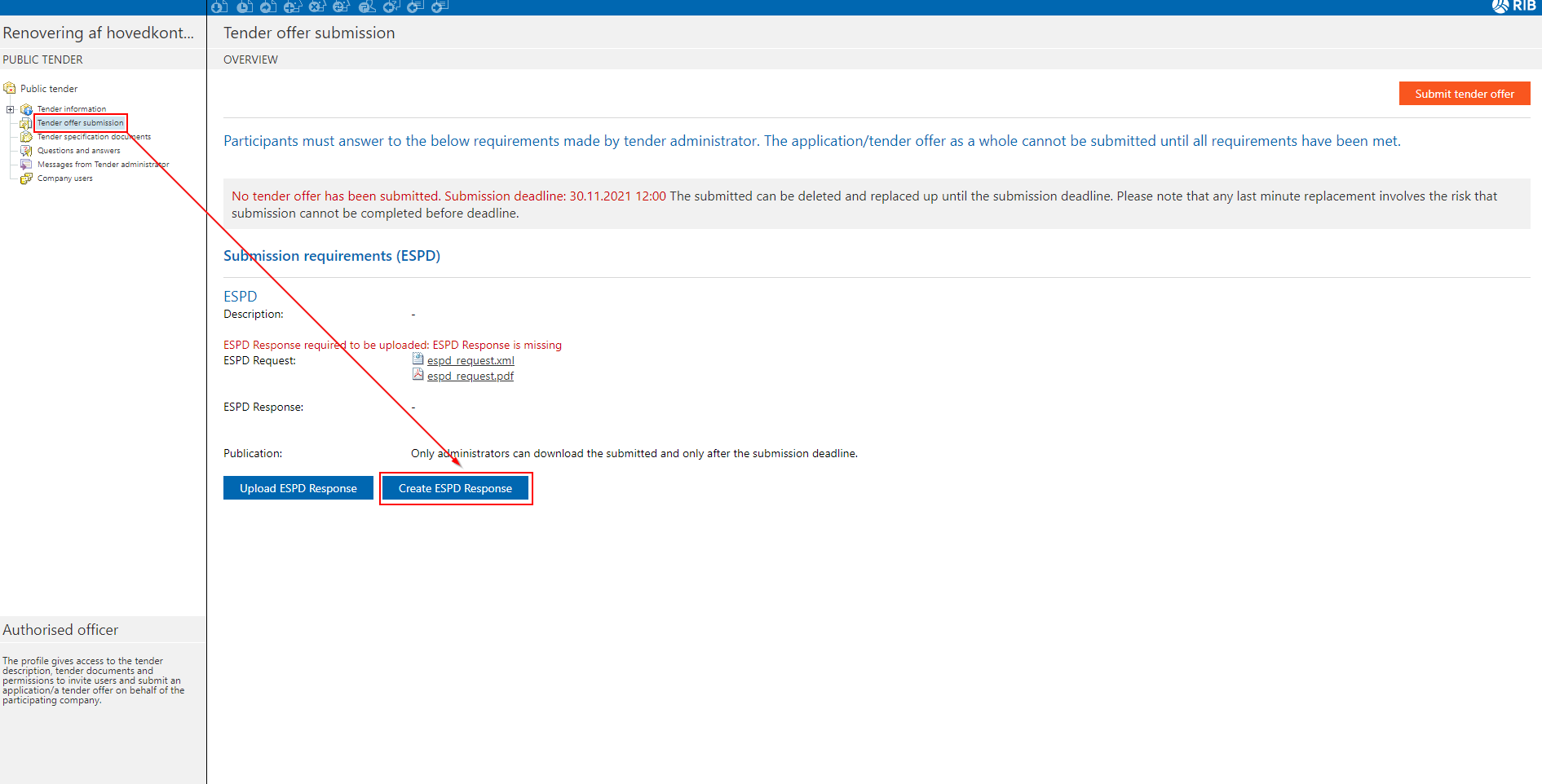Download the espd_request.xml file link
Image resolution: width=1542 pixels, height=784 pixels.
point(471,360)
